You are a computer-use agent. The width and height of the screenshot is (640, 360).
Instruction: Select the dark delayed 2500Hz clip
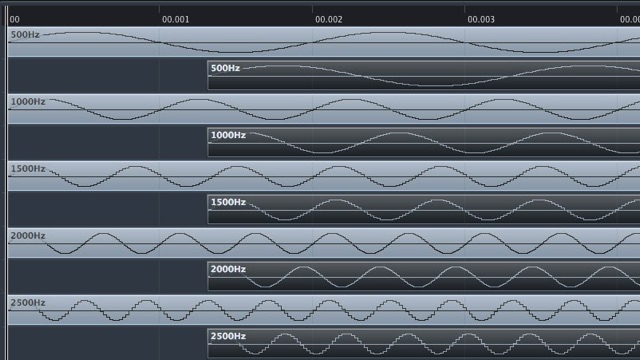tap(424, 343)
